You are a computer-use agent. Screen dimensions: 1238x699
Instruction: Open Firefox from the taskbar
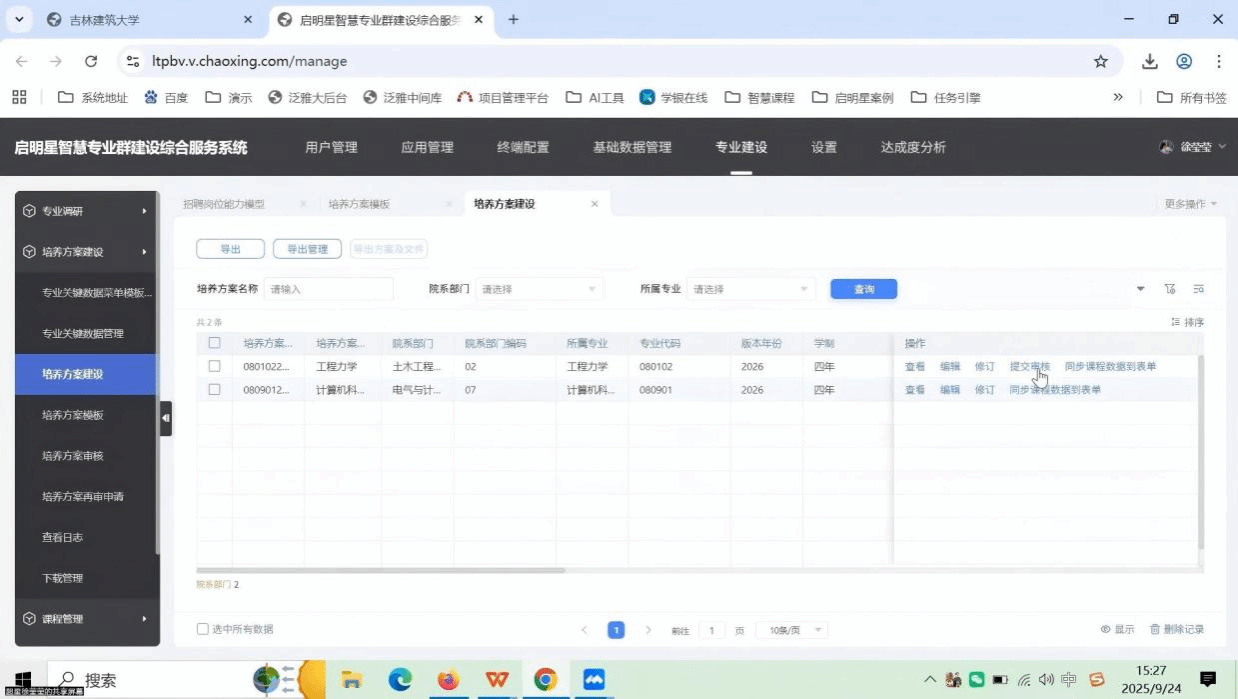coord(448,680)
